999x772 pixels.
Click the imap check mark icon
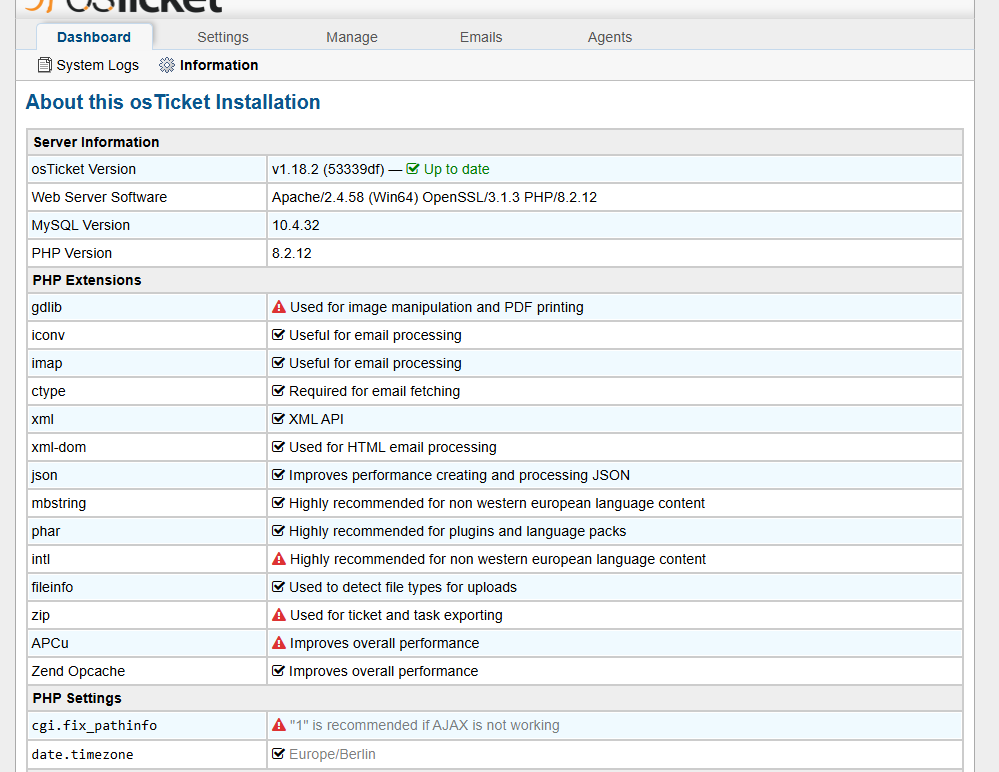pos(279,363)
